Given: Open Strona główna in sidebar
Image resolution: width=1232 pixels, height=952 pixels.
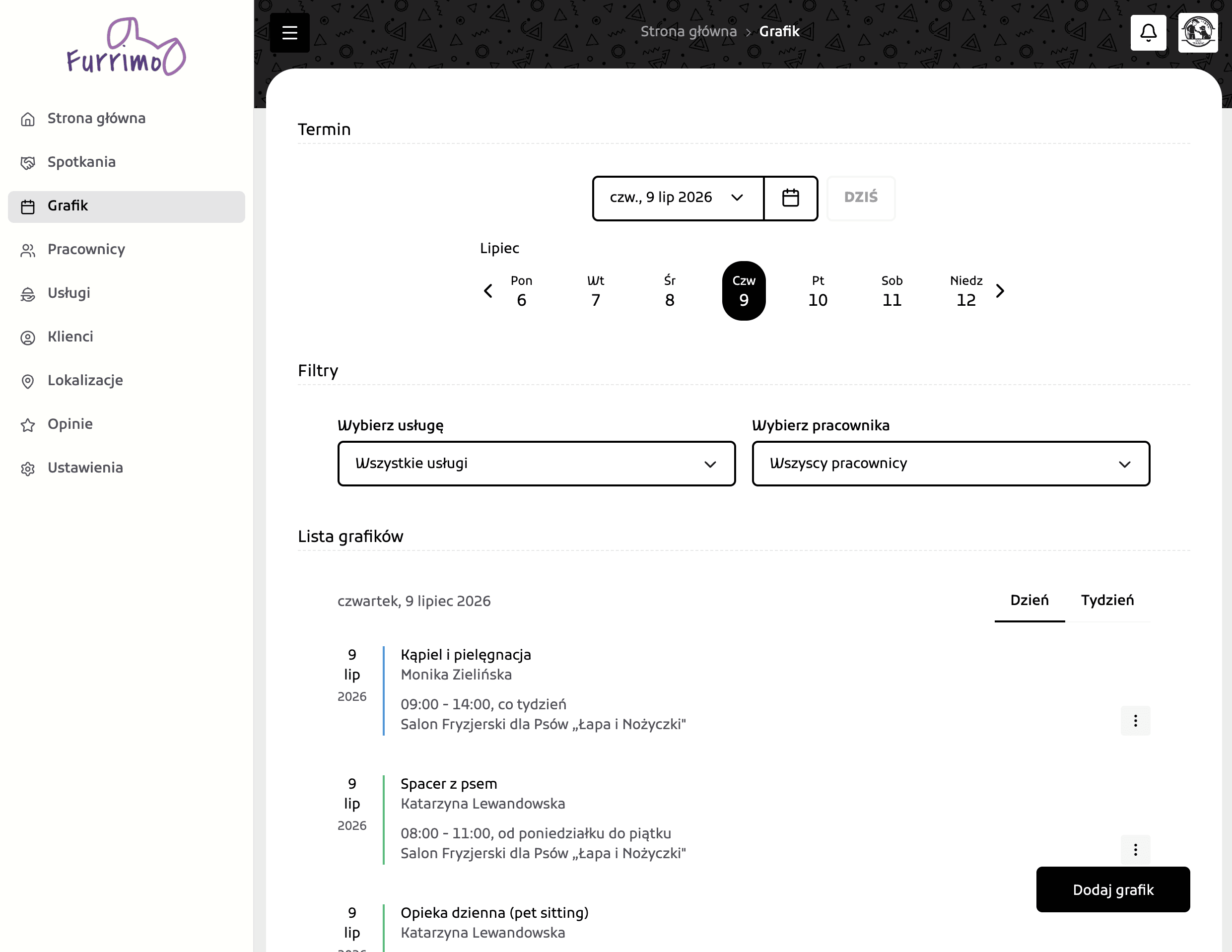Looking at the screenshot, I should [127, 119].
